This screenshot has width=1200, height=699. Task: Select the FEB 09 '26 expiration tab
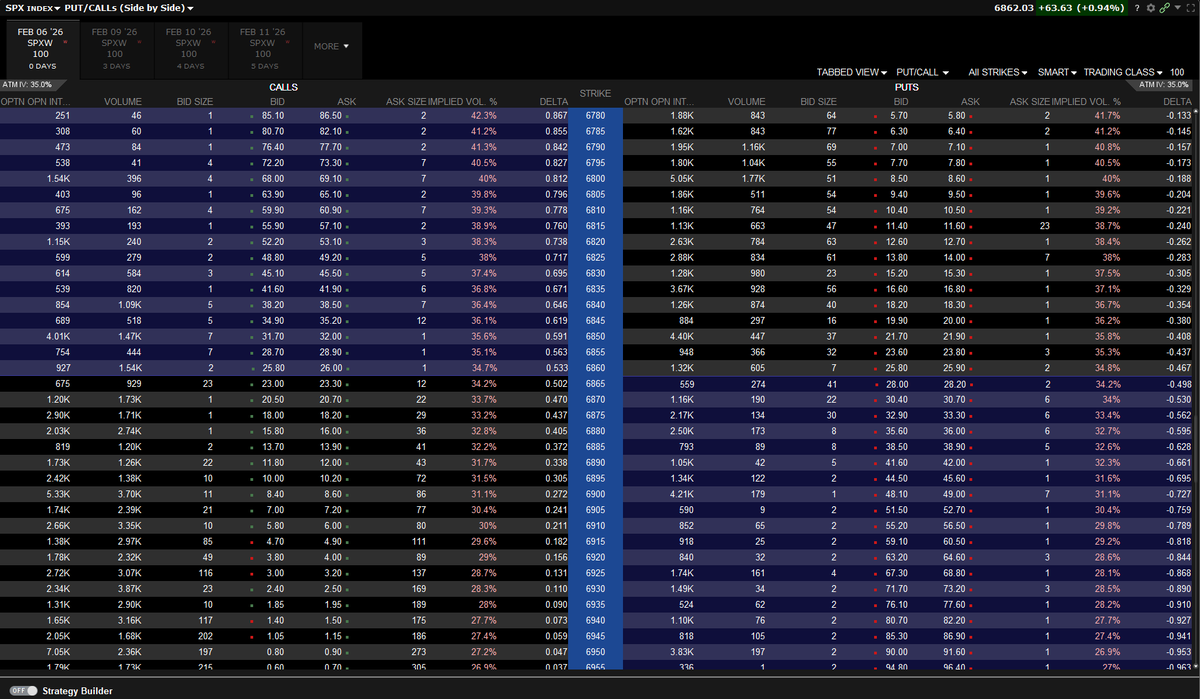[x=115, y=48]
